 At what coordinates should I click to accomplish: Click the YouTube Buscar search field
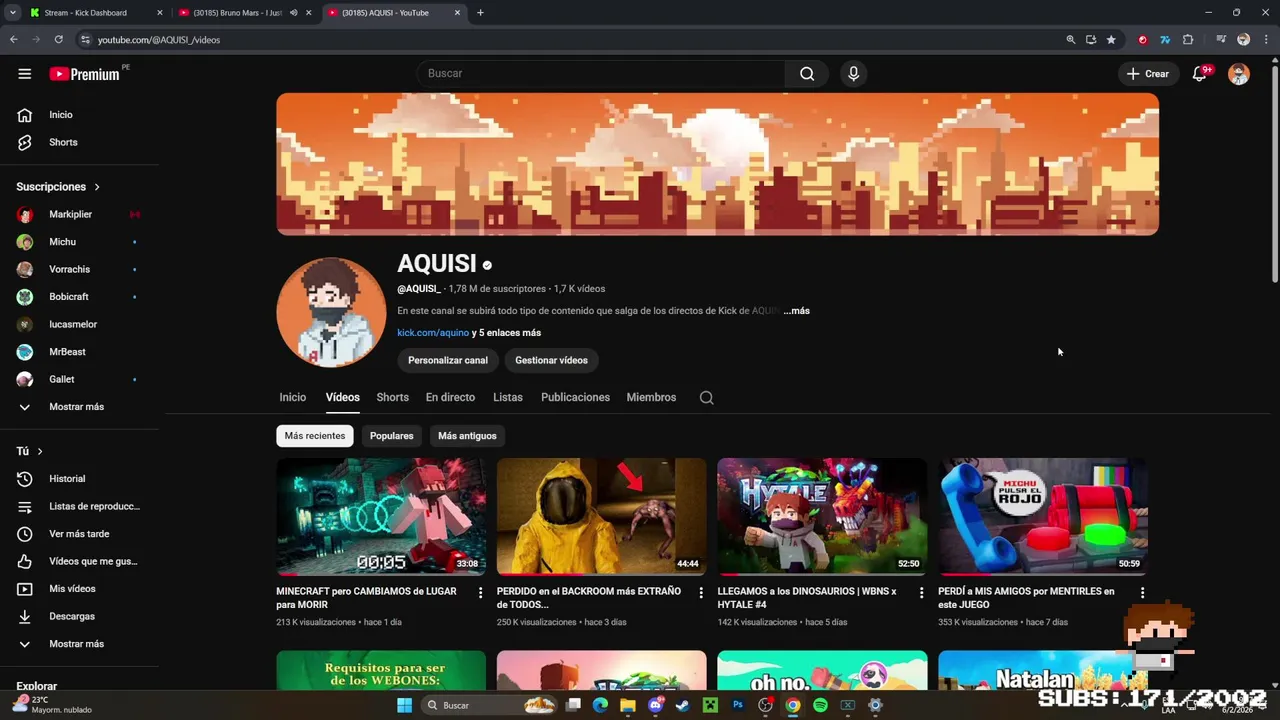point(601,73)
